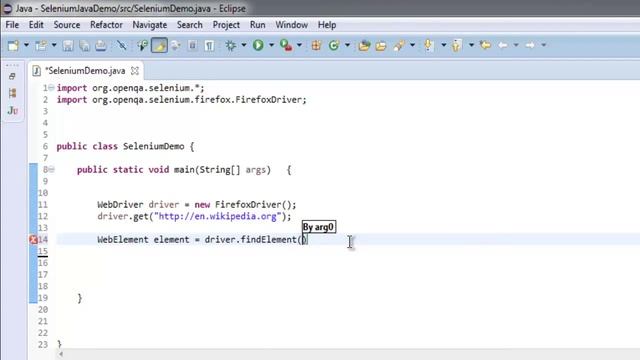This screenshot has height=360, width=640.
Task: Click the Open Task folder icon
Action: 381,45
